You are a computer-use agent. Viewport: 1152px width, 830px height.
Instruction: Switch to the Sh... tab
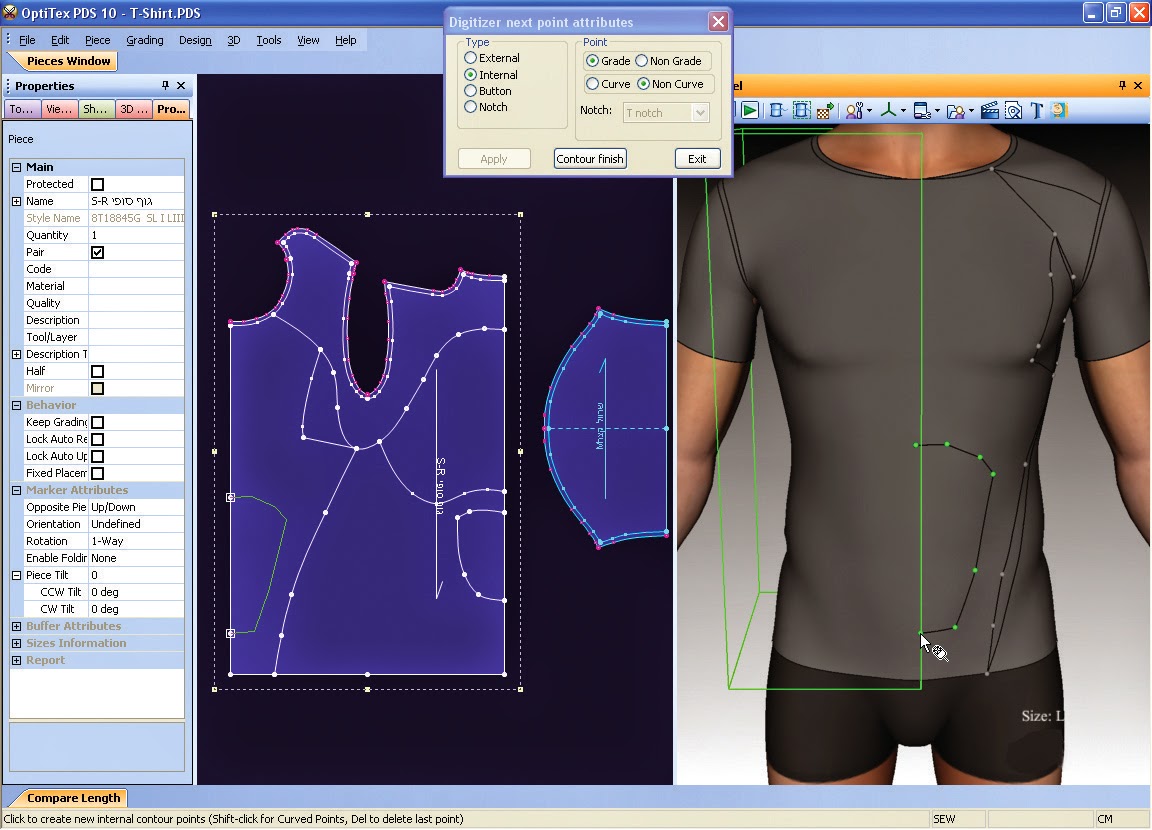point(96,109)
